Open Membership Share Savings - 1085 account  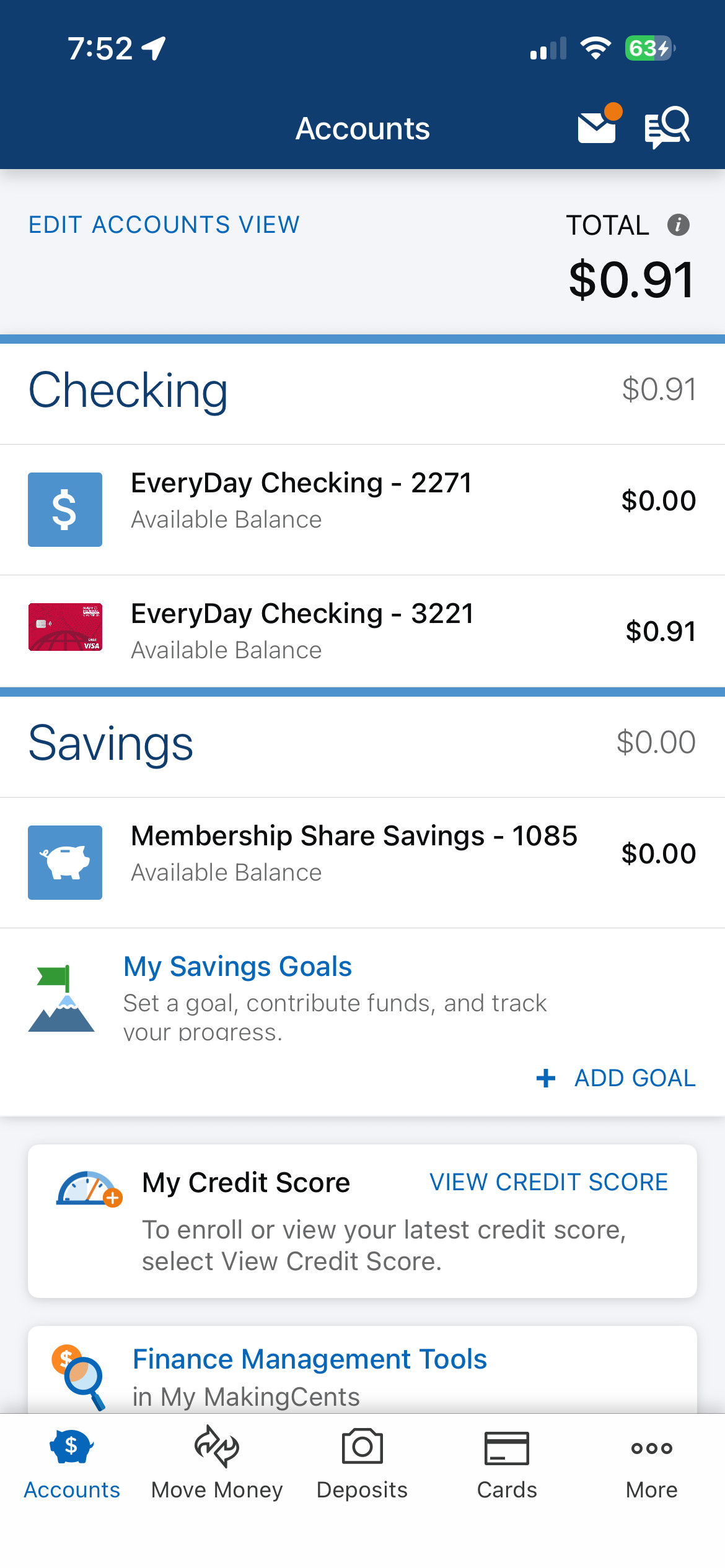[362, 863]
